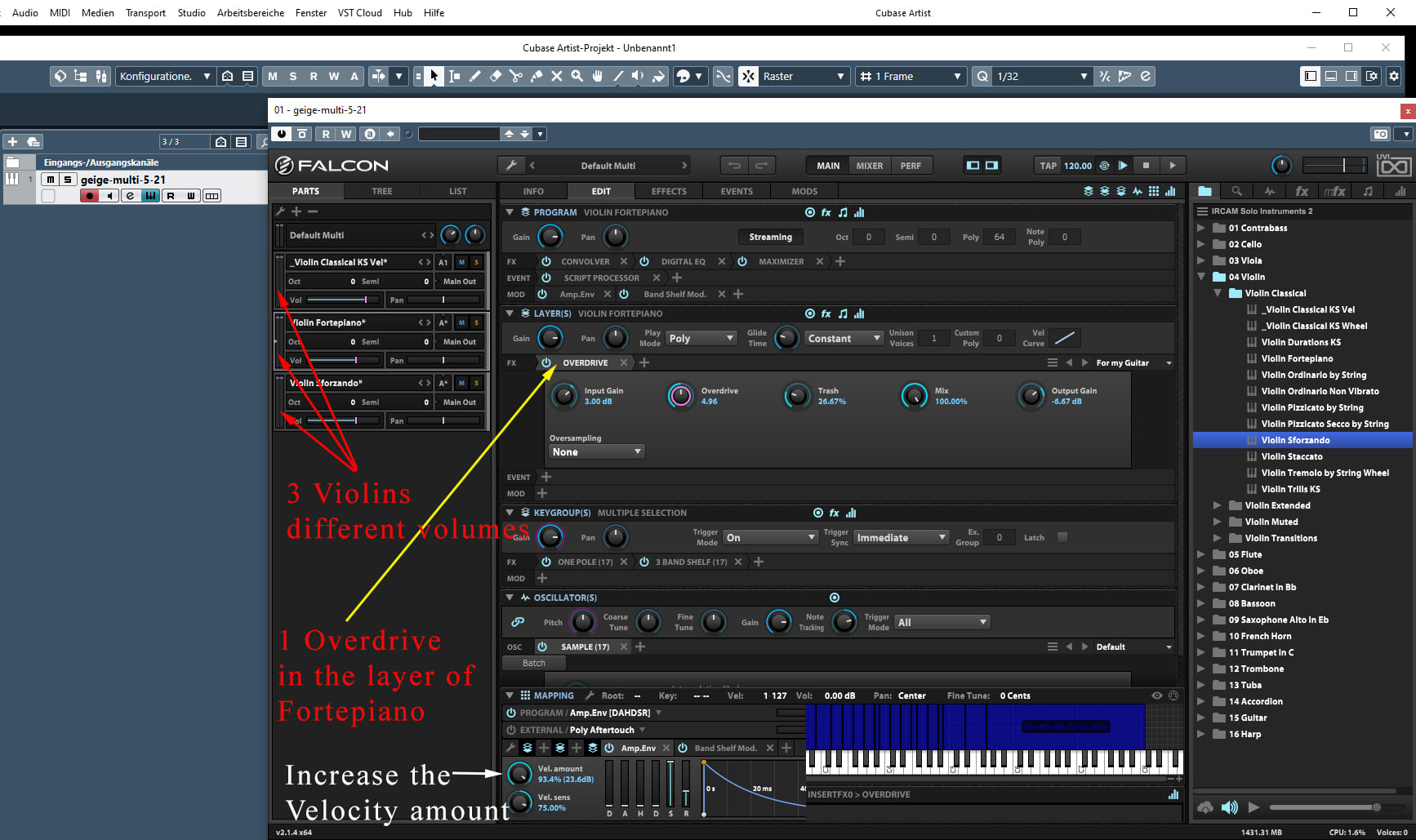1416x840 pixels.
Task: Toggle the SCRIPT PROCESSOR power button
Action: tap(546, 278)
